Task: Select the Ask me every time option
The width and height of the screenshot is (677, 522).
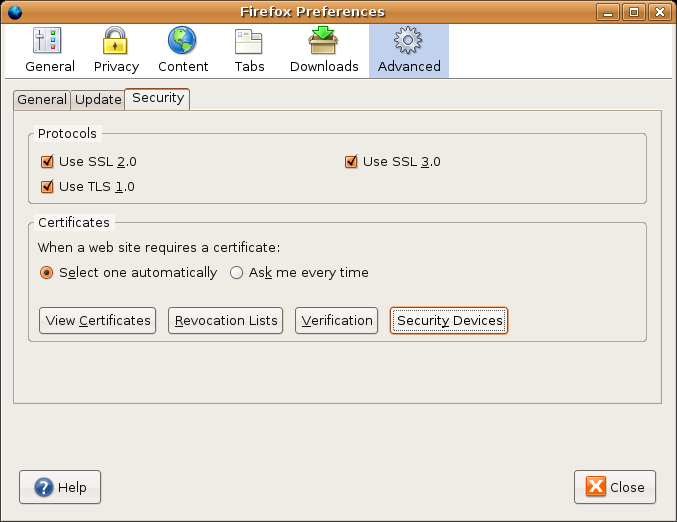Action: [237, 272]
